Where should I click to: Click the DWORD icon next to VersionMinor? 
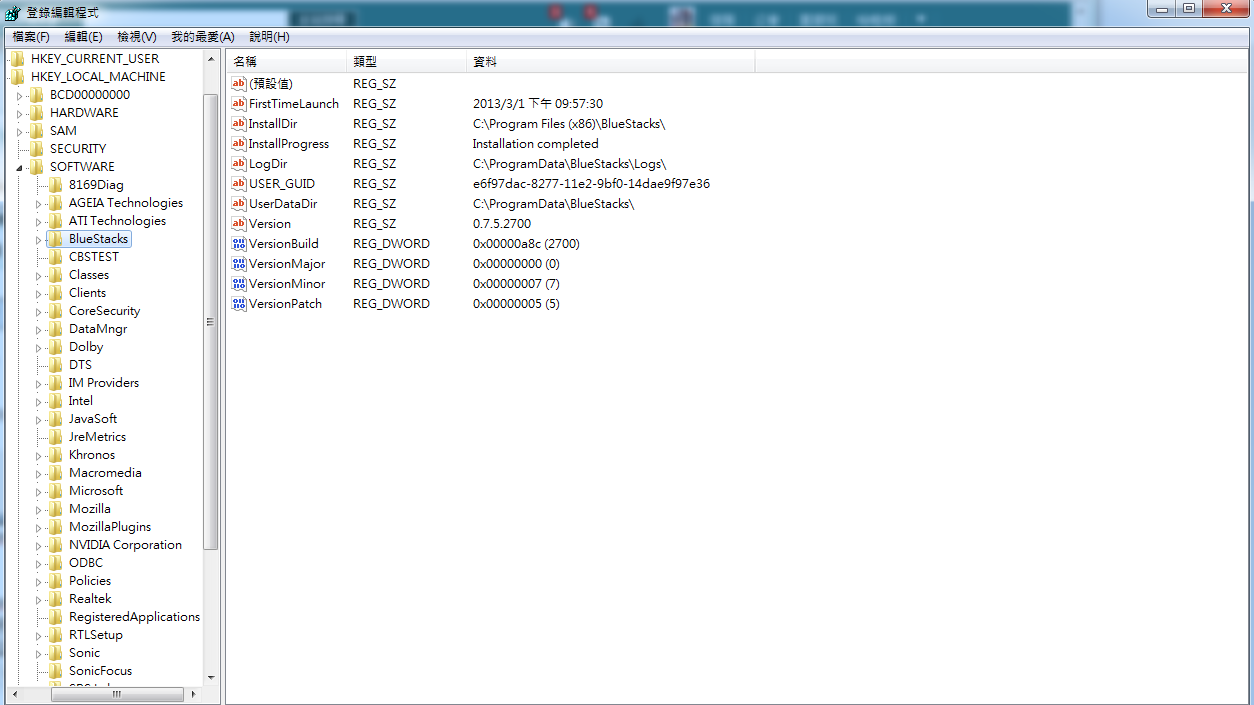(x=239, y=284)
